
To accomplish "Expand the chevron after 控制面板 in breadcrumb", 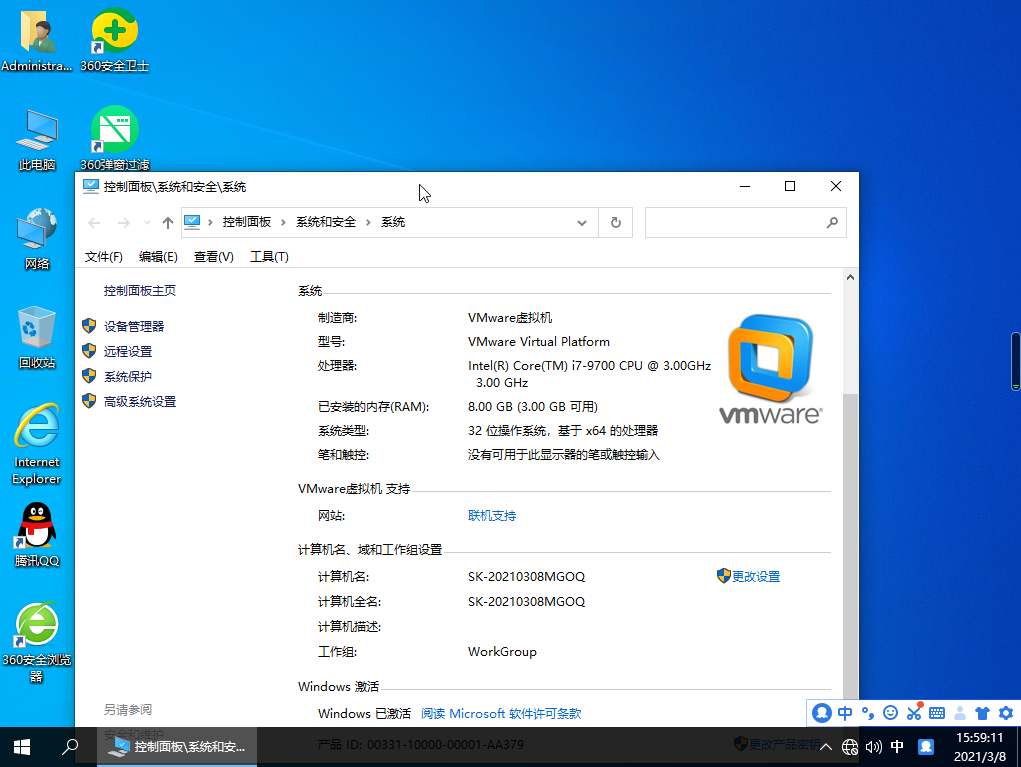I will [x=283, y=223].
